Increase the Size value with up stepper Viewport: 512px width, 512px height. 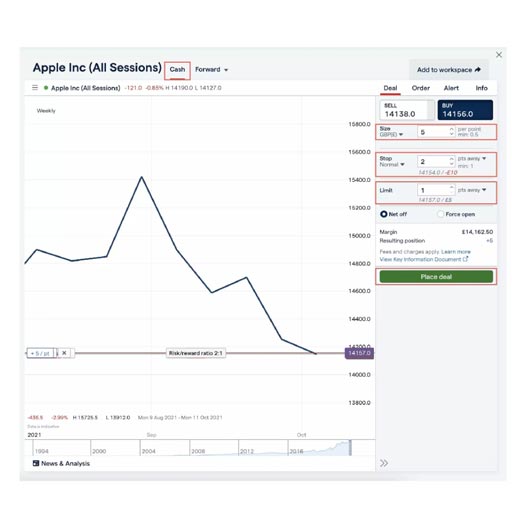tap(452, 129)
